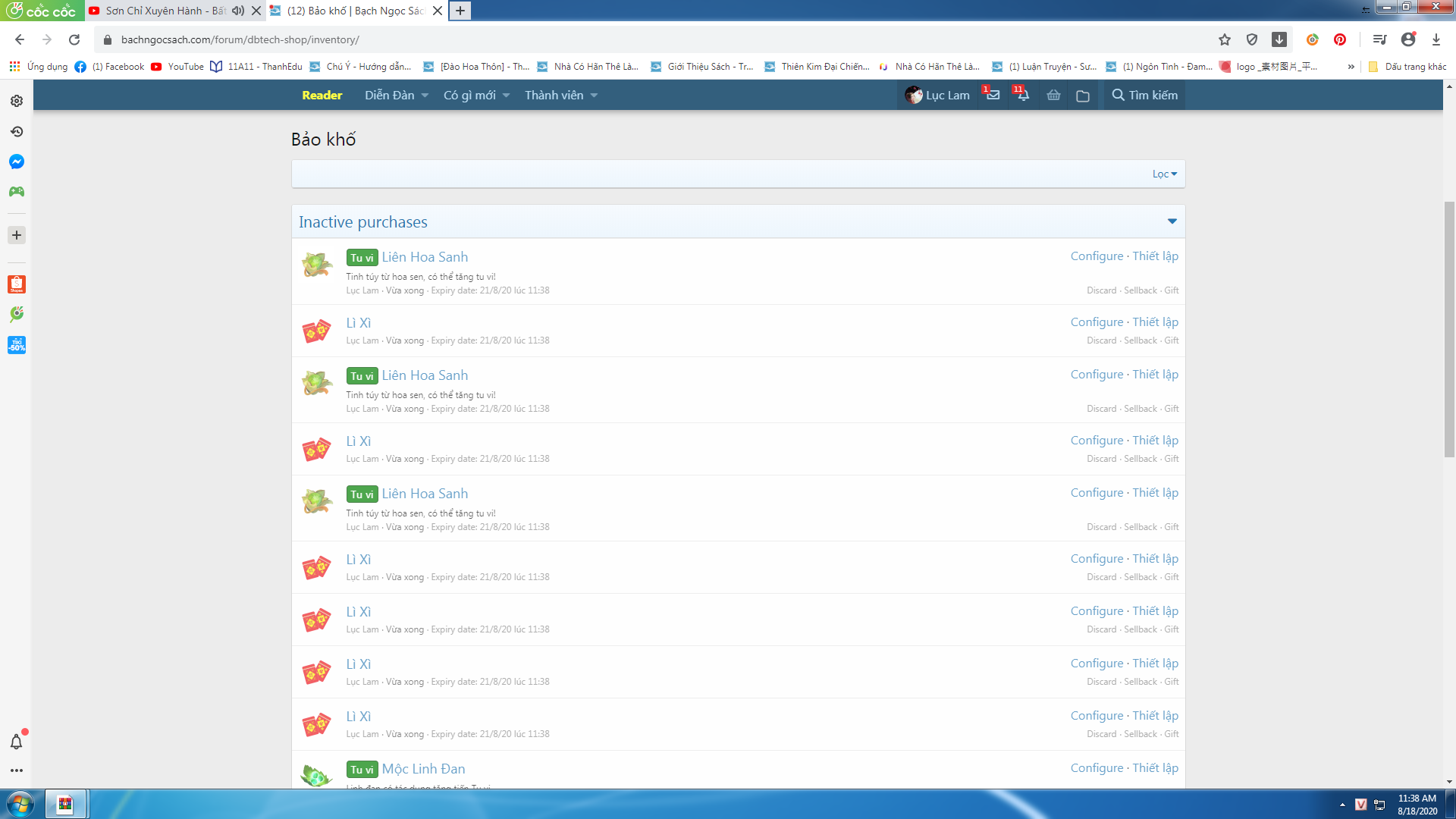Expand the Lọc filter dropdown

(x=1164, y=174)
